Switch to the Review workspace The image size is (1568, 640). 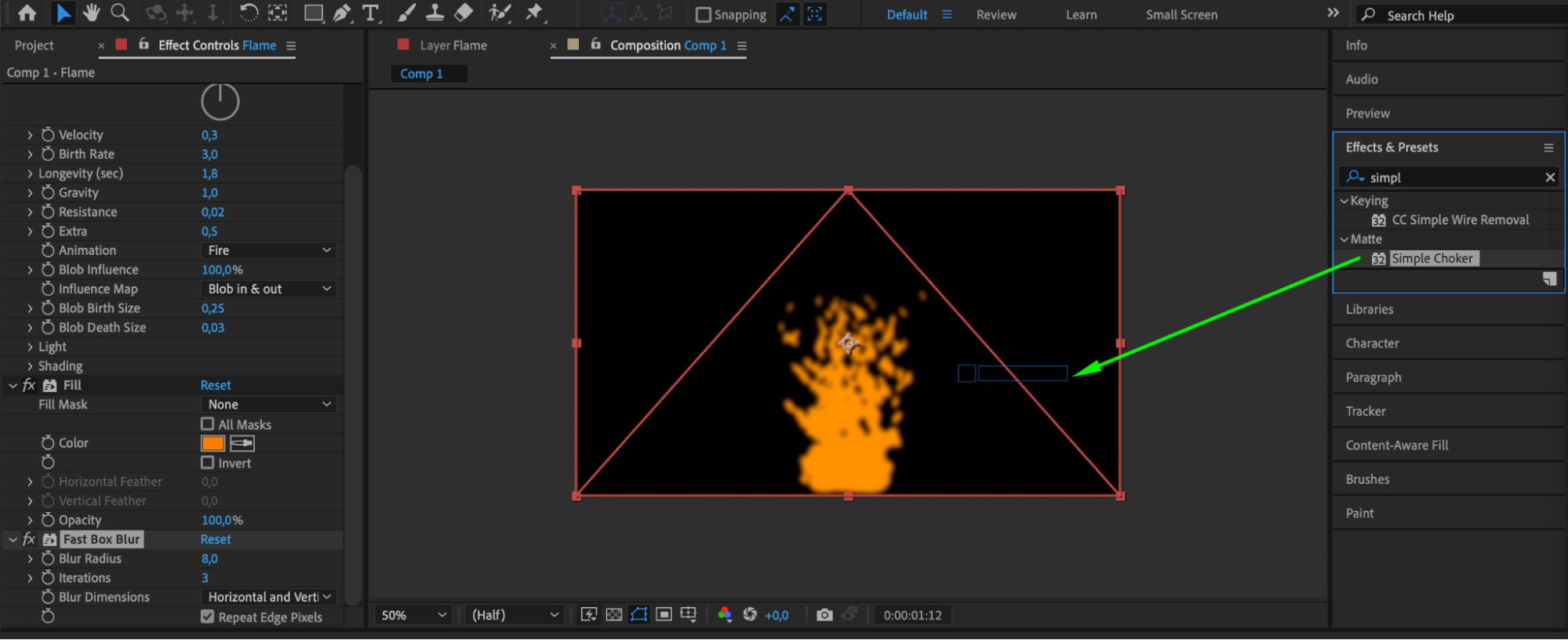tap(995, 15)
